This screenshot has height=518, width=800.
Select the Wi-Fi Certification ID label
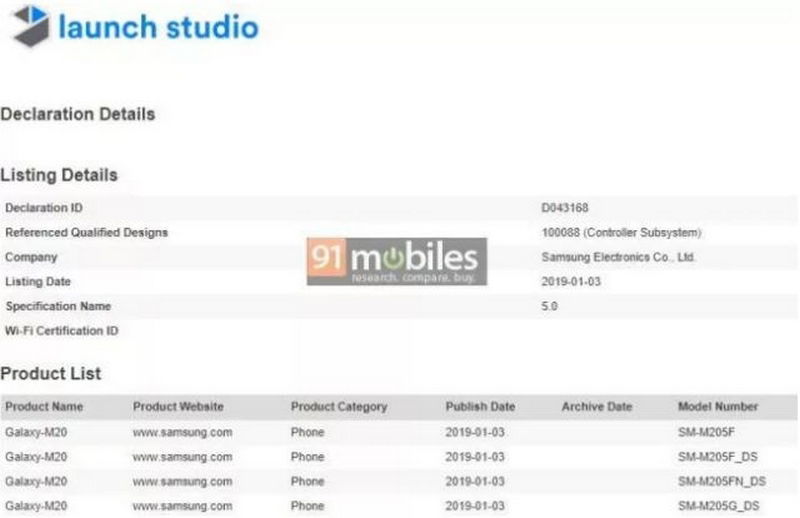(62, 331)
